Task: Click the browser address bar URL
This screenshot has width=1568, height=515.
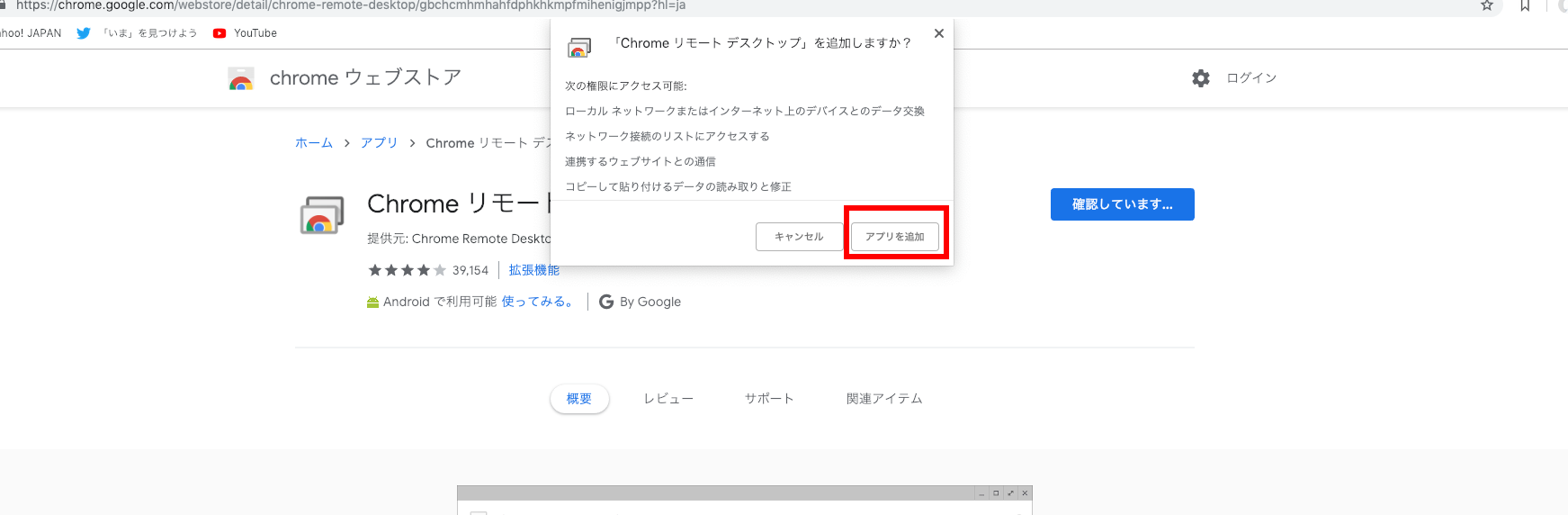Action: [351, 5]
